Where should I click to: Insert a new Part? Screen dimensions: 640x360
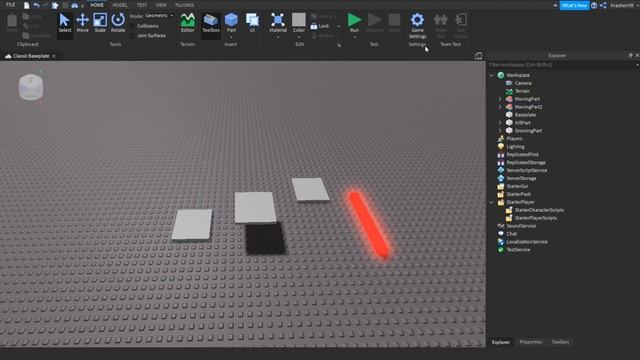pyautogui.click(x=231, y=23)
